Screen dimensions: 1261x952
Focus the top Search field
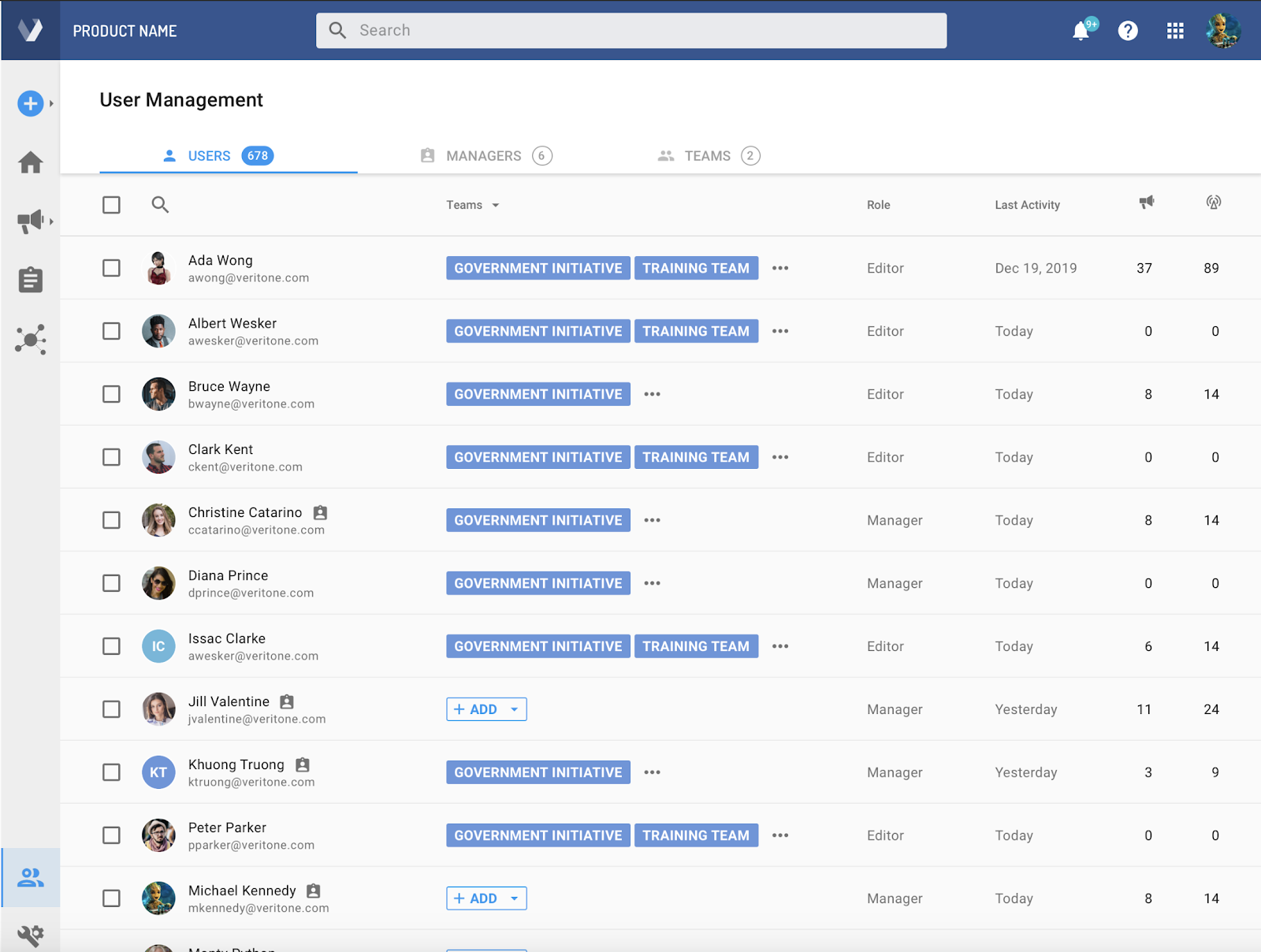[x=630, y=31]
